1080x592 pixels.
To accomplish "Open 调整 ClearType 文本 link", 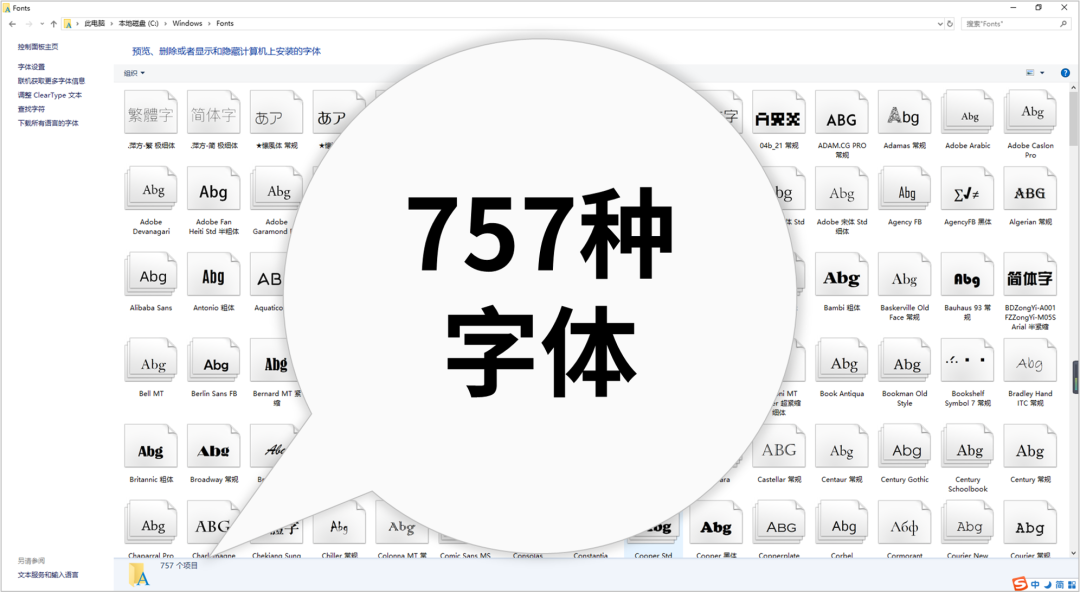I will click(50, 95).
